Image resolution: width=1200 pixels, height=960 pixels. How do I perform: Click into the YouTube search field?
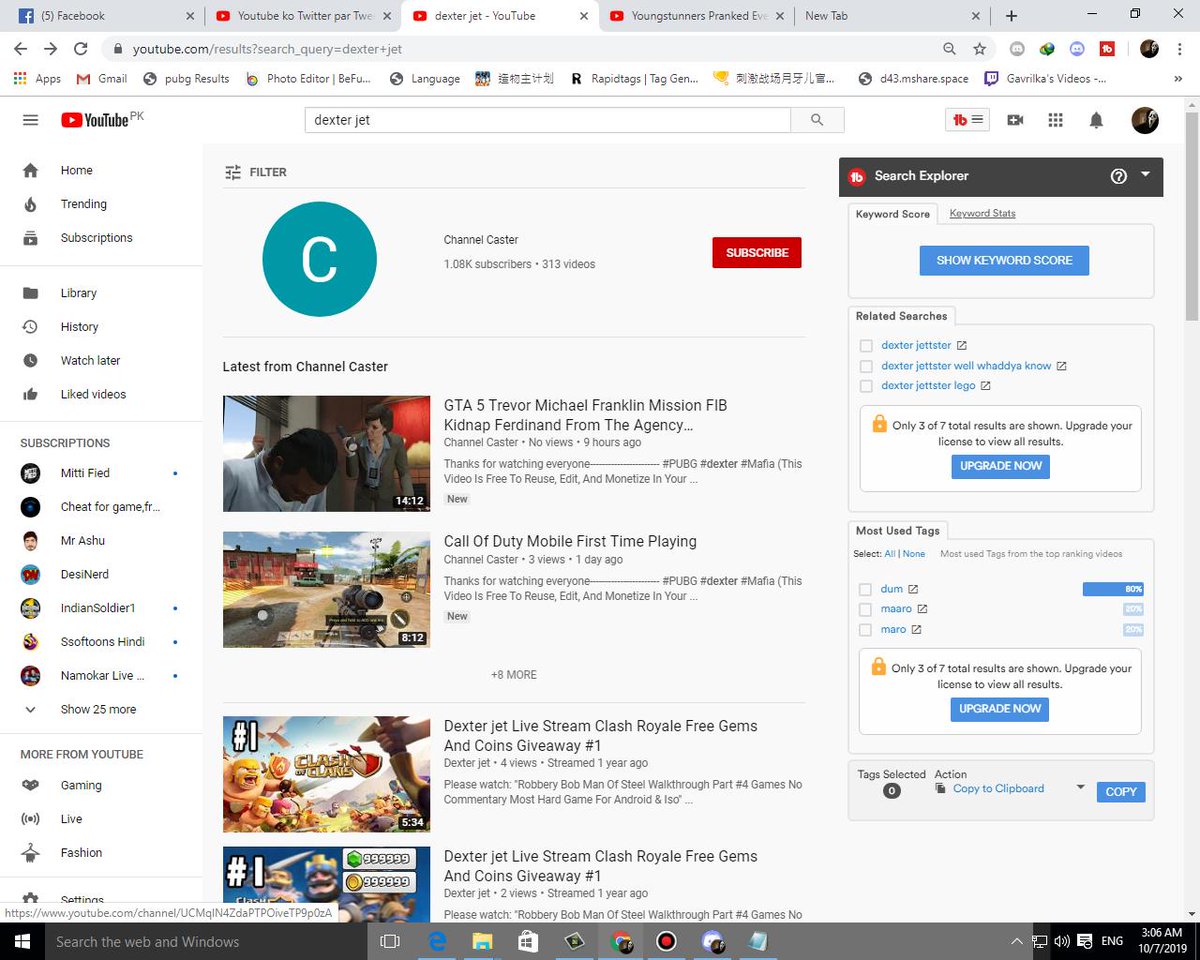[x=547, y=120]
